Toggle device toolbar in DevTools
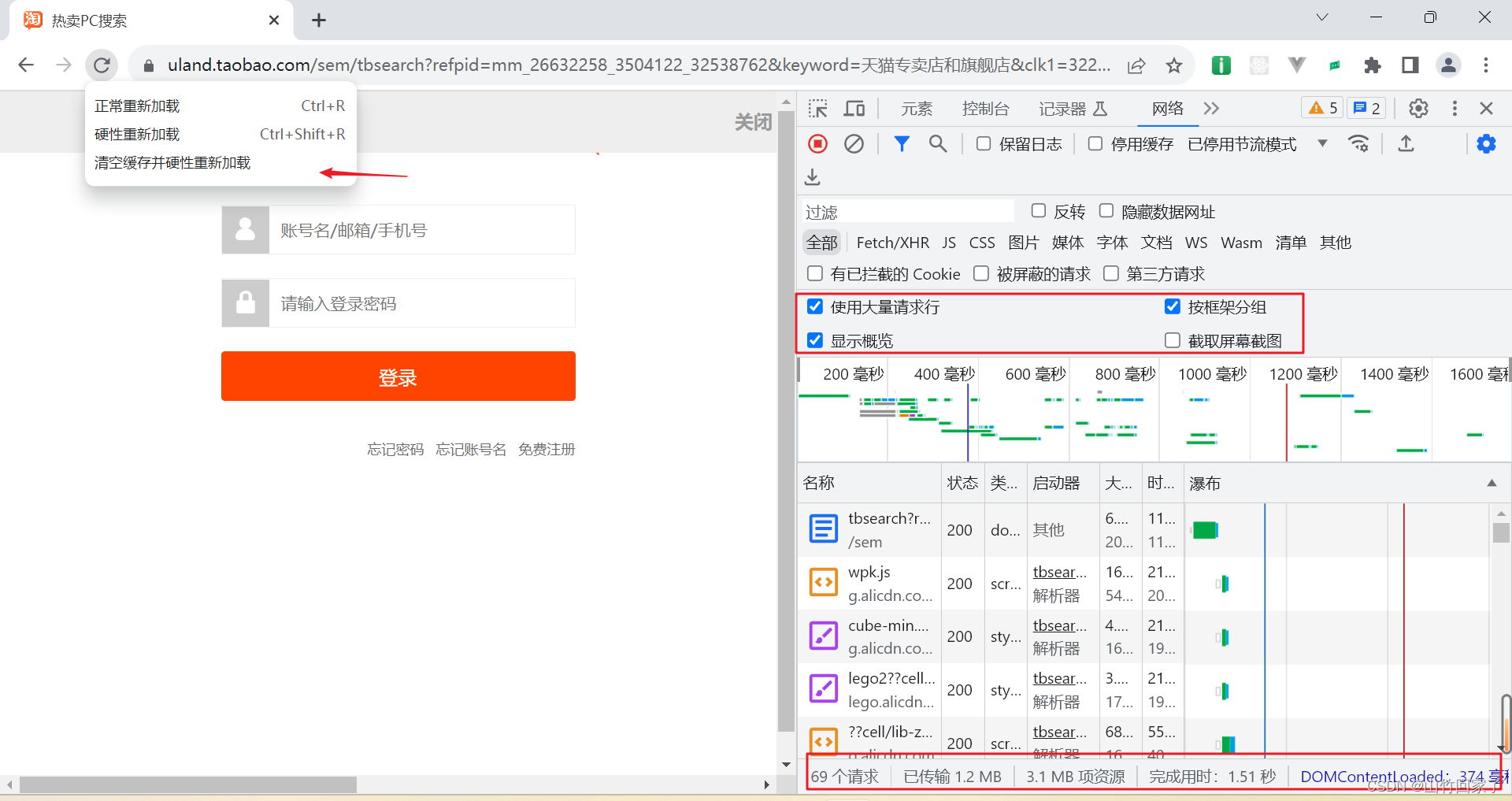 click(854, 109)
